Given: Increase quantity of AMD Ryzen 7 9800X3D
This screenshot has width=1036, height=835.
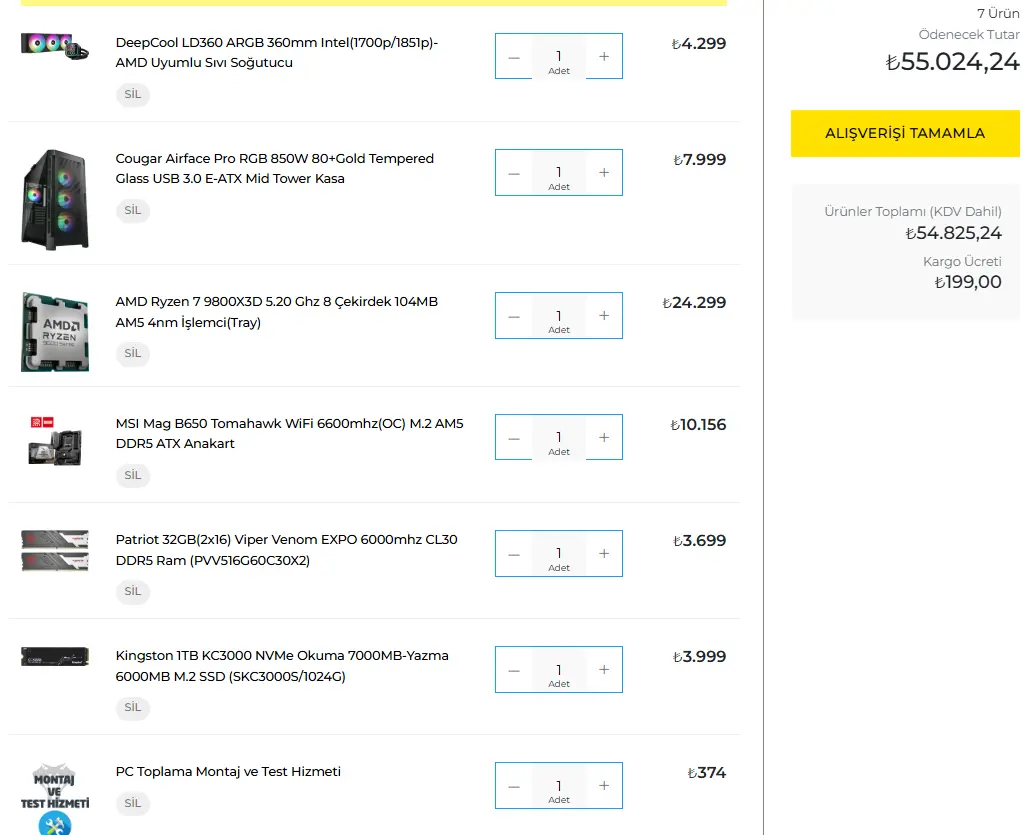Looking at the screenshot, I should [604, 316].
